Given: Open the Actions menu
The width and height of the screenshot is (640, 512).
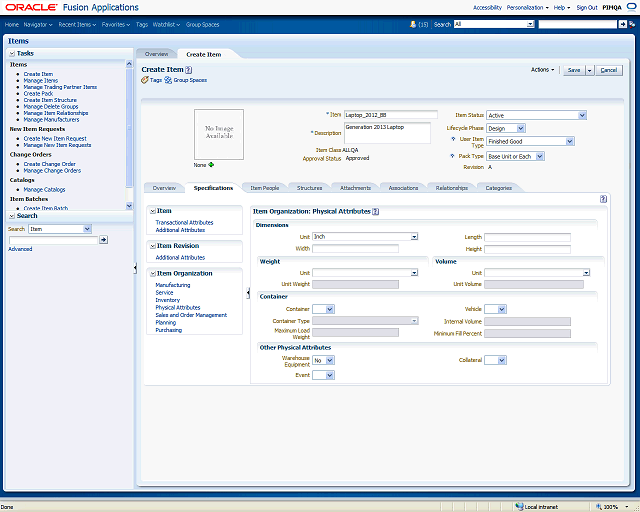Looking at the screenshot, I should click(x=542, y=70).
